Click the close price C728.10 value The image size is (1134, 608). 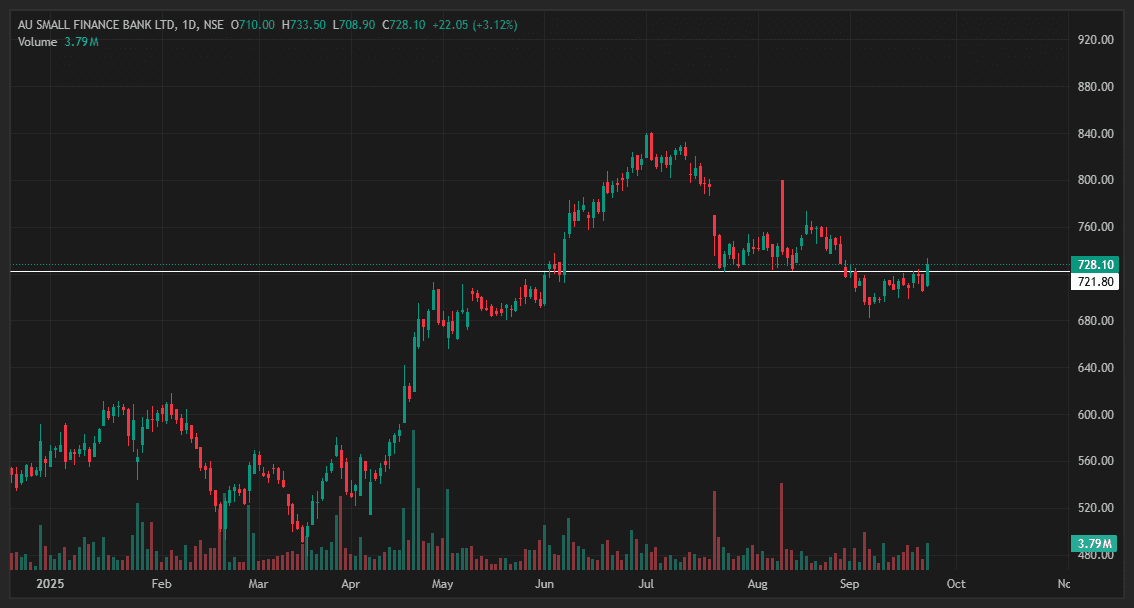click(404, 25)
